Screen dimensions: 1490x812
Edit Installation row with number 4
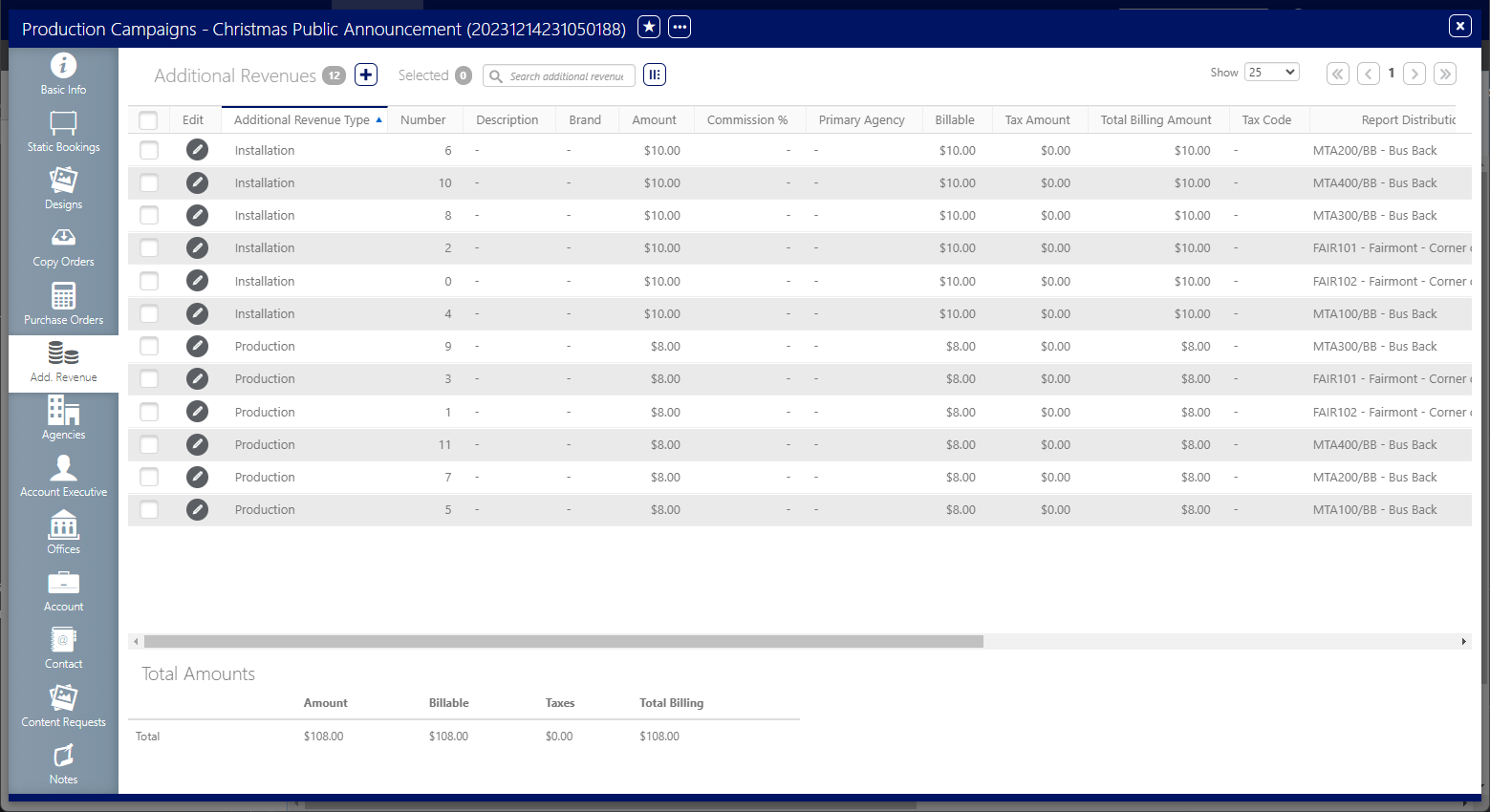point(197,313)
